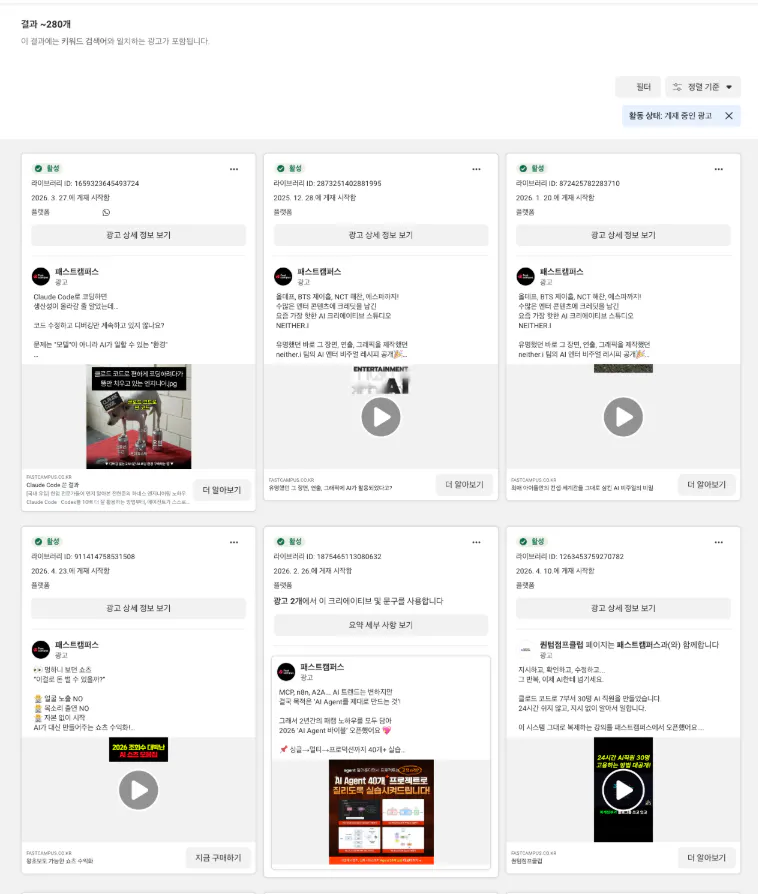Play the video in ad 2873251402881995
The height and width of the screenshot is (894, 758).
[381, 417]
